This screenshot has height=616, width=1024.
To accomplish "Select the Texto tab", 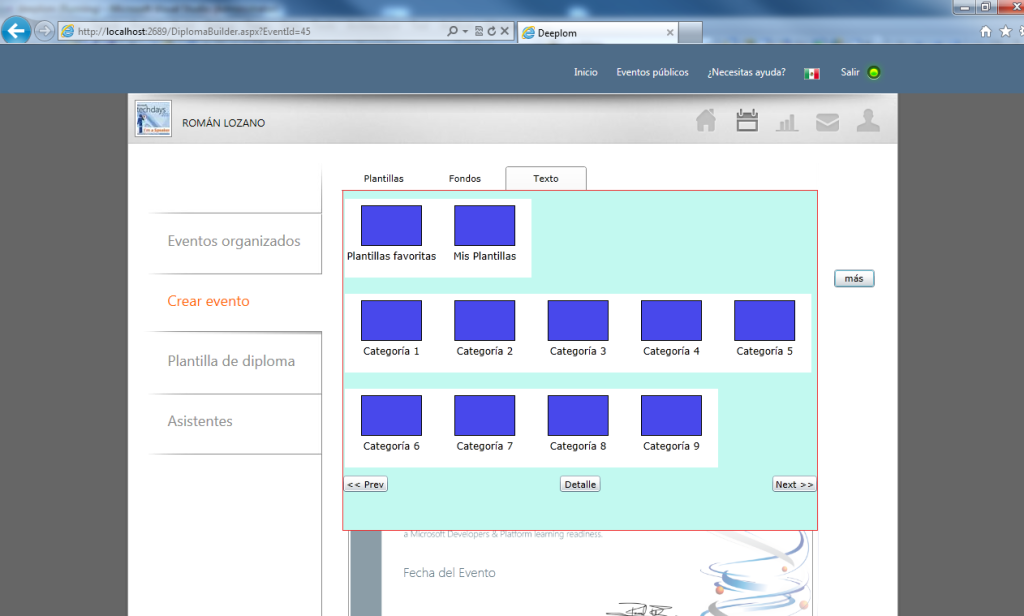I will pyautogui.click(x=546, y=179).
